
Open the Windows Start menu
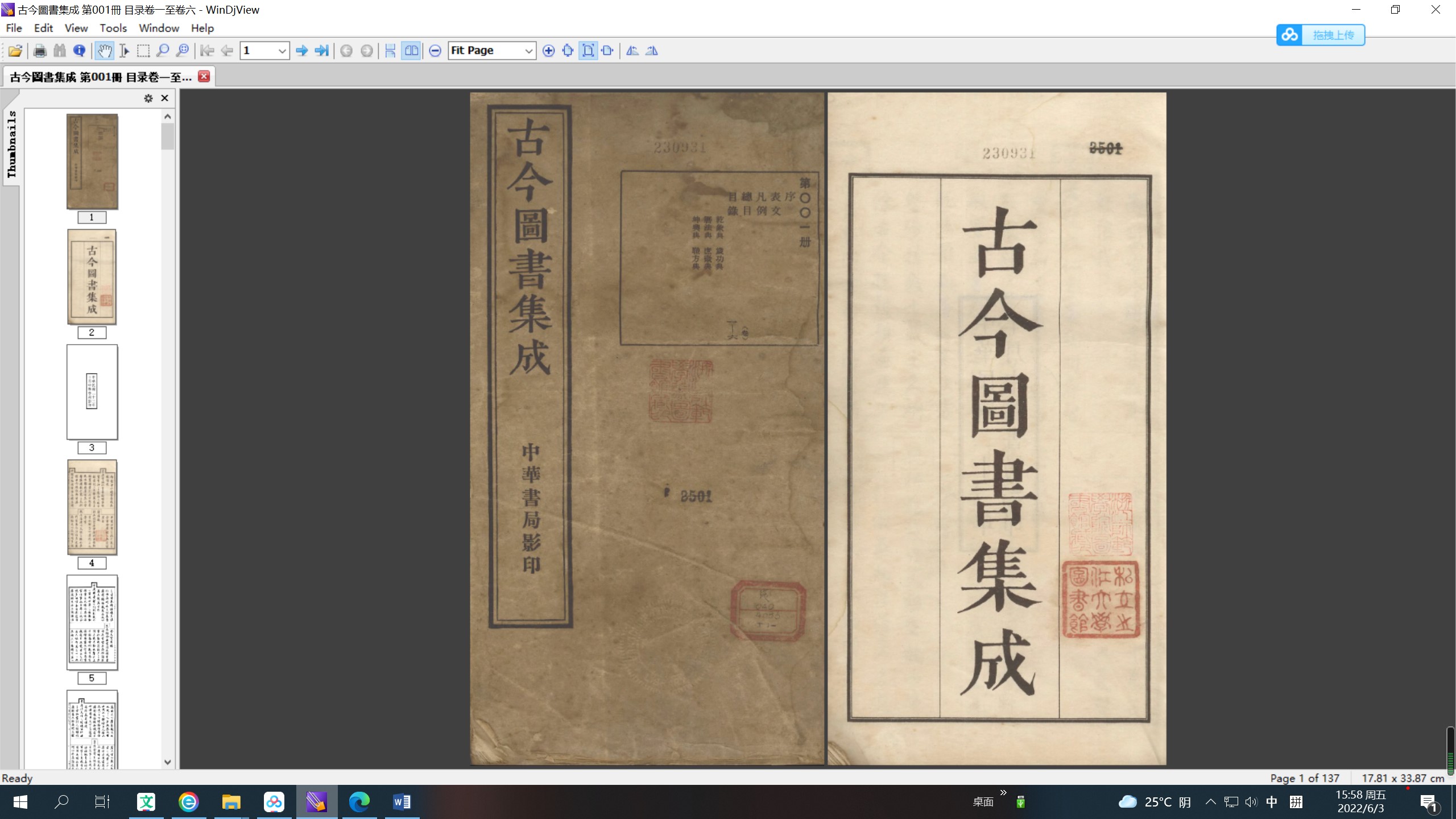point(20,802)
